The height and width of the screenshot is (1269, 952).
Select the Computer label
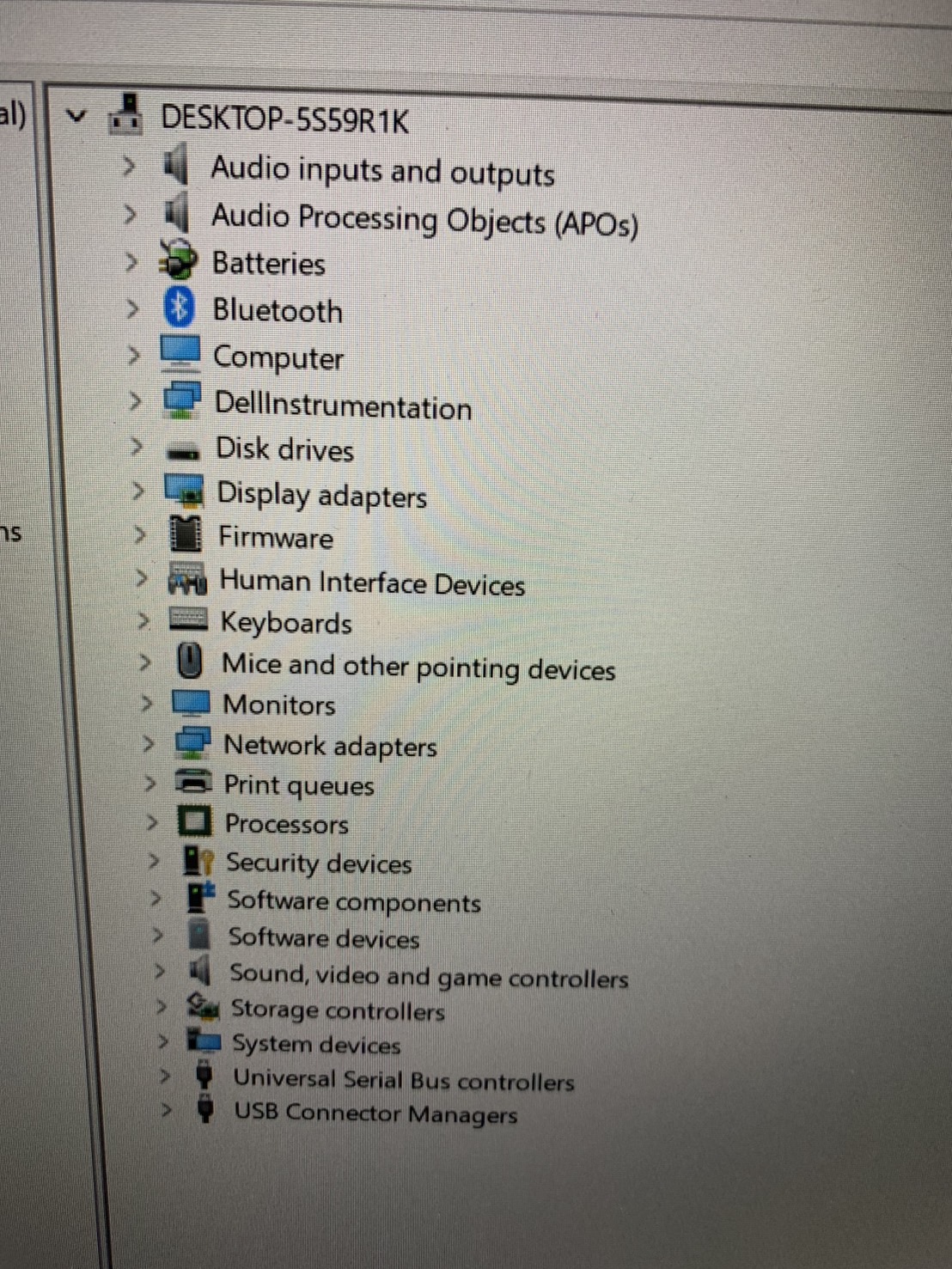pyautogui.click(x=278, y=357)
